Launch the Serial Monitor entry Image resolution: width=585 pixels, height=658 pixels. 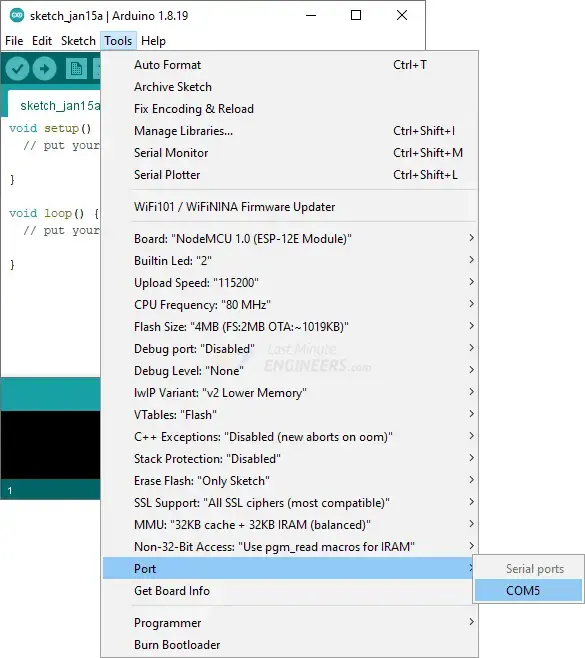click(290, 153)
